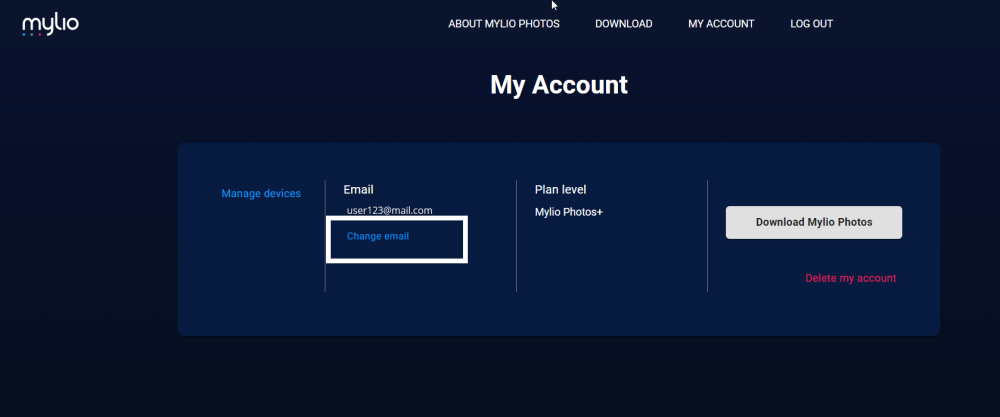Log out of the account
Screen dimensions: 1000x417
811,24
